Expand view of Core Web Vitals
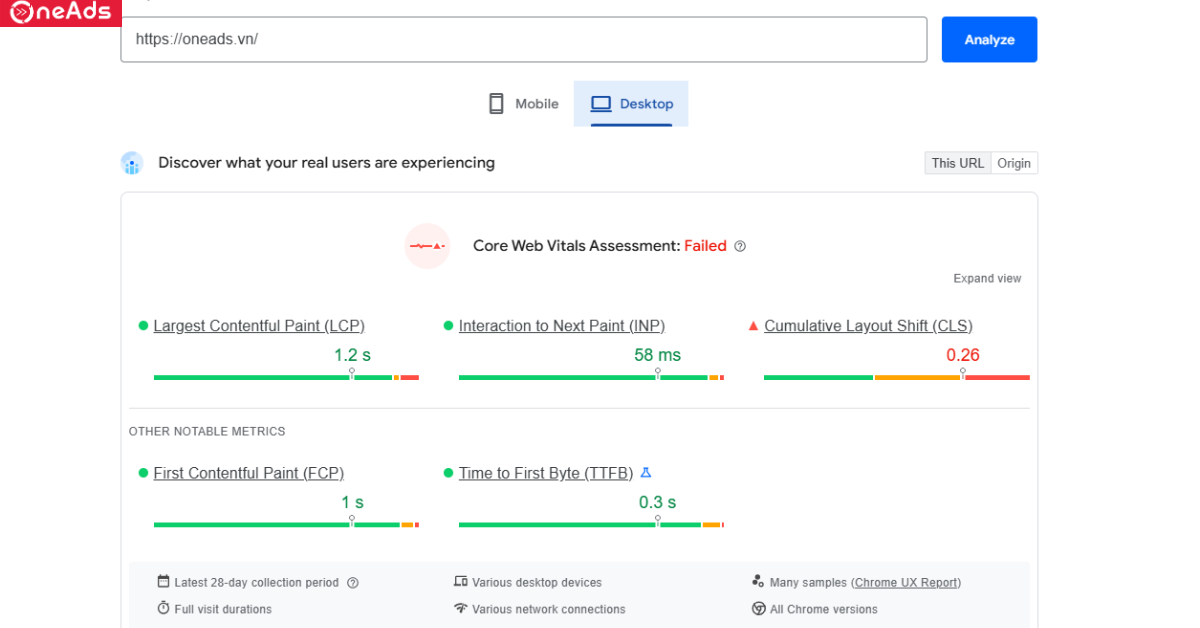 click(x=986, y=279)
